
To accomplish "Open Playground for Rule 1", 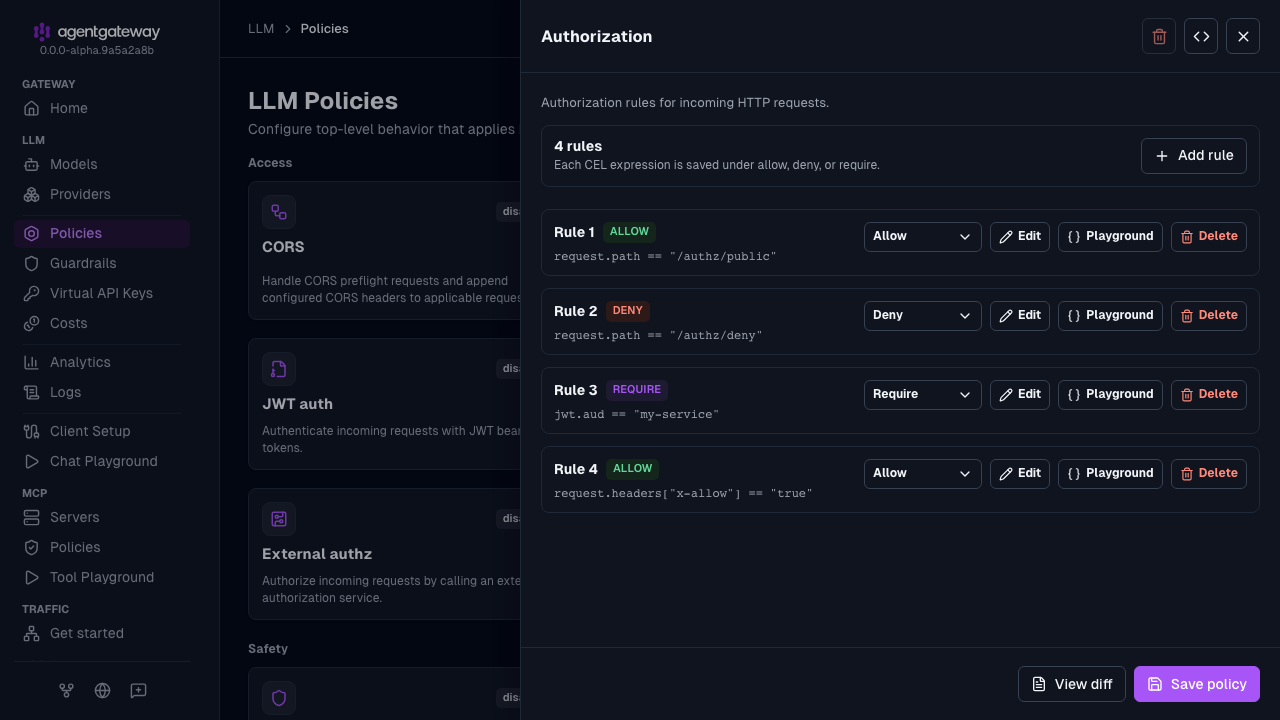I will tap(1110, 237).
